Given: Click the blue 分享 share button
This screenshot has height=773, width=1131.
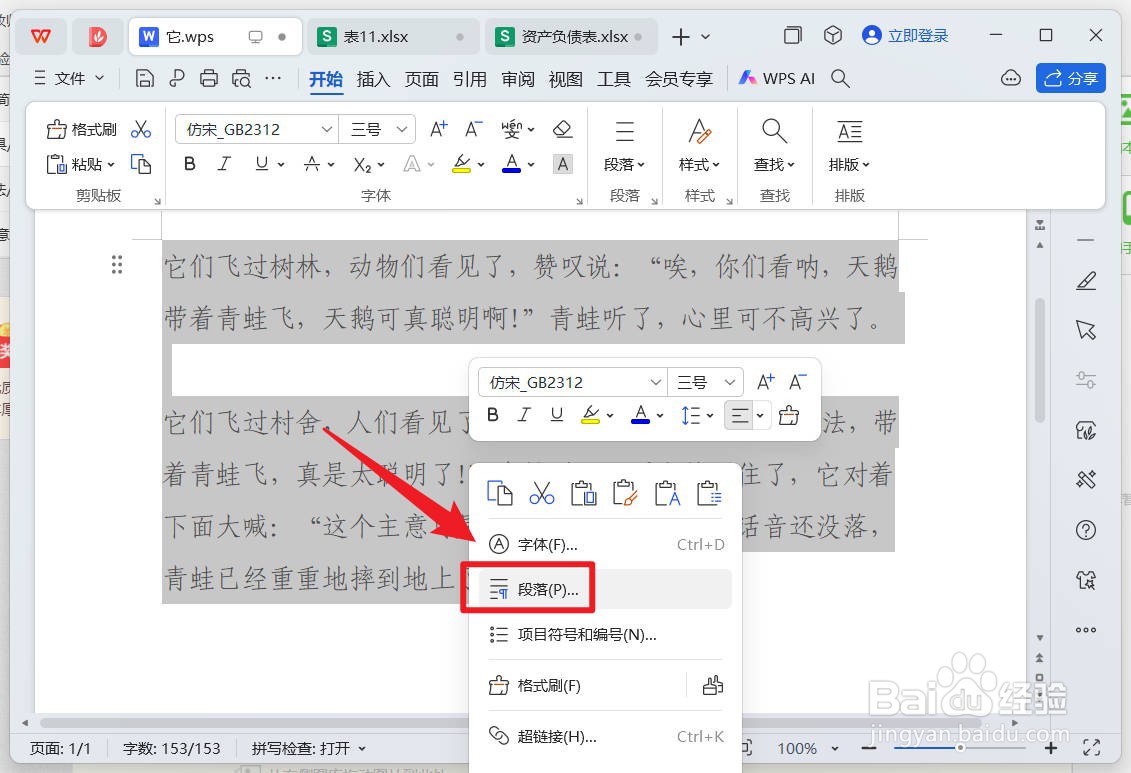Looking at the screenshot, I should tap(1071, 77).
